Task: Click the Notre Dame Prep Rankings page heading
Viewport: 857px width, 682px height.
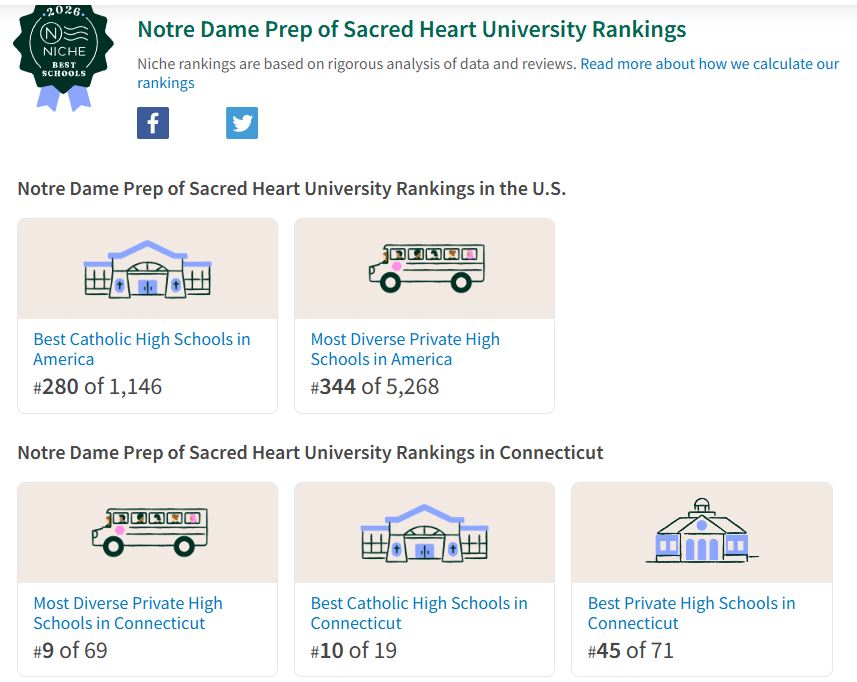Action: 412,30
